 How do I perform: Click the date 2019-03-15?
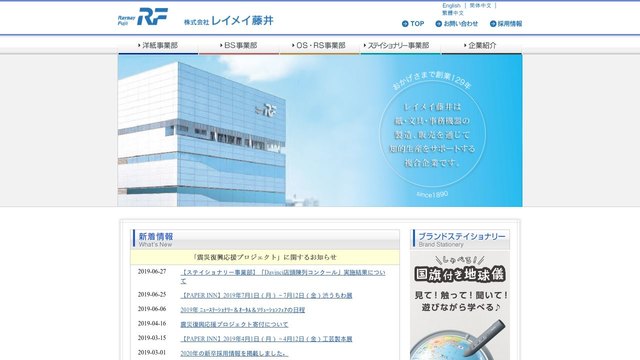click(152, 338)
